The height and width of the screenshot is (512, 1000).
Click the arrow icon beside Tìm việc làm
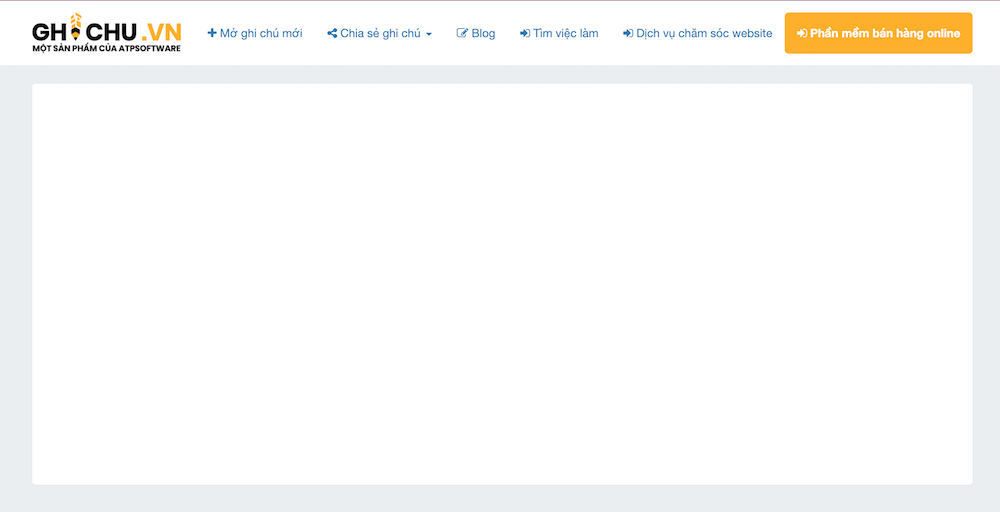pos(525,33)
